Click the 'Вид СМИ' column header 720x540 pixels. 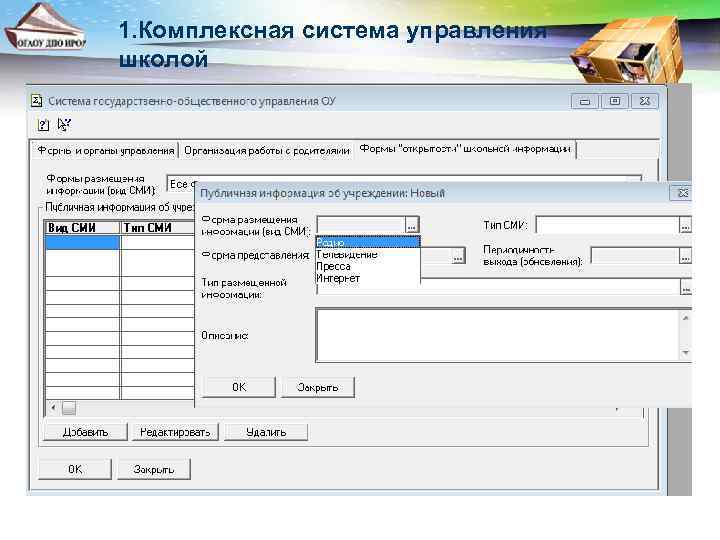tap(83, 228)
